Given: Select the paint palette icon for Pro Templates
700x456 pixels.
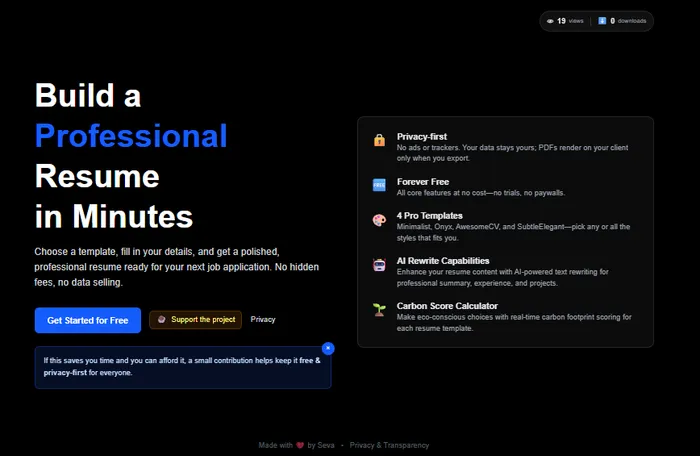Looking at the screenshot, I should (379, 220).
